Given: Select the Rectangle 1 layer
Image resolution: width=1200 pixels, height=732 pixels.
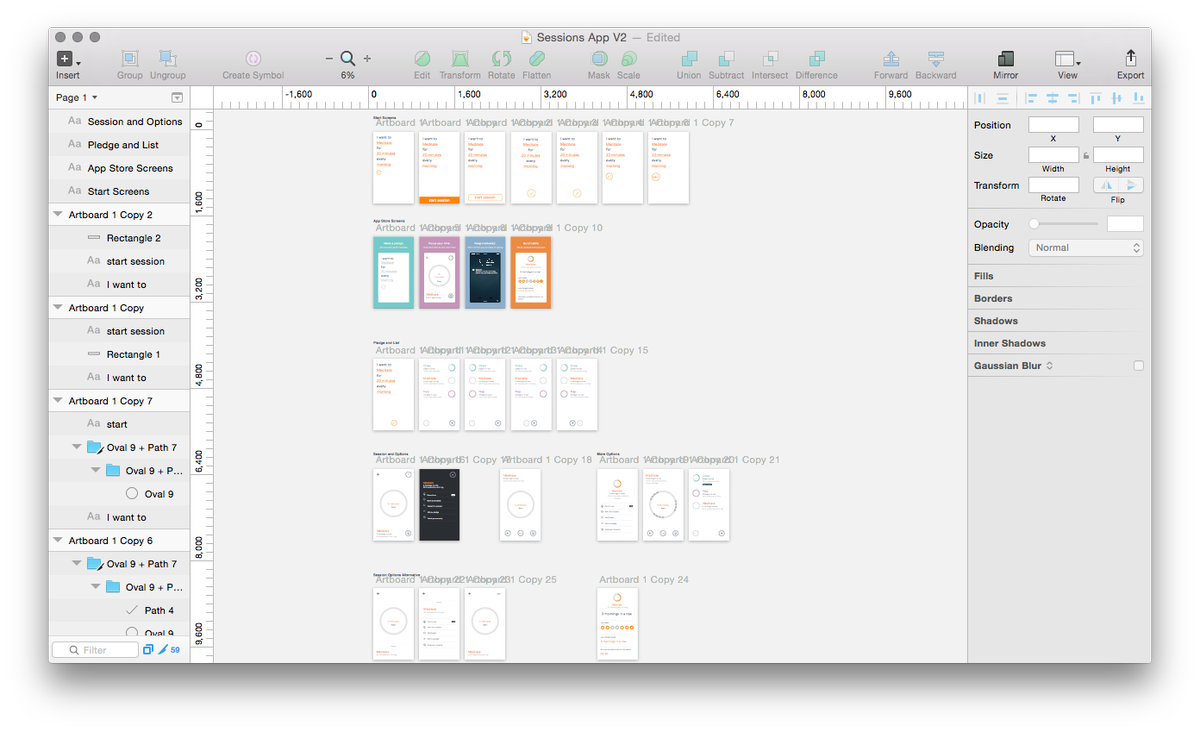Looking at the screenshot, I should (119, 354).
